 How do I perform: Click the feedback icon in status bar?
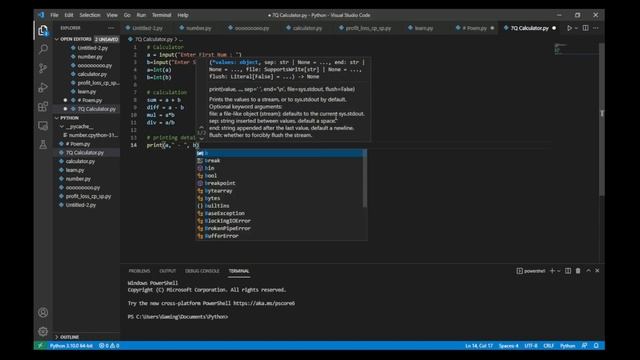(x=584, y=346)
